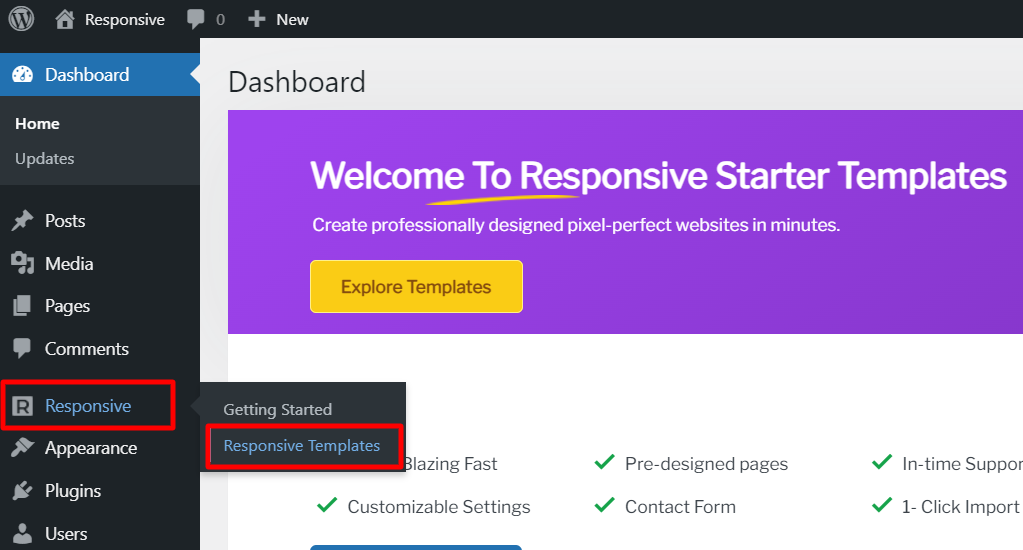Click the Welcome To Responsive Starter Templates heading

658,176
